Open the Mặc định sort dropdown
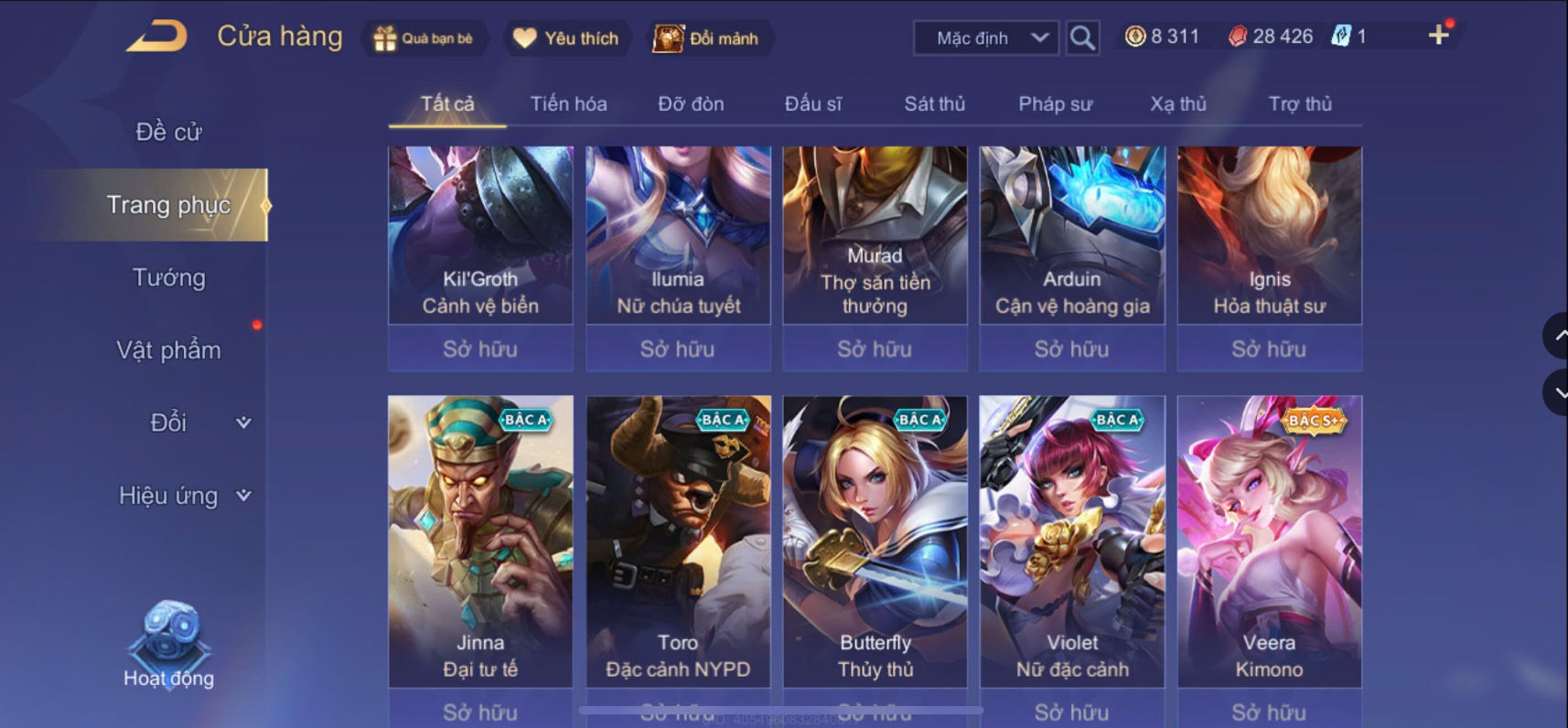Viewport: 1568px width, 728px height. pos(986,38)
